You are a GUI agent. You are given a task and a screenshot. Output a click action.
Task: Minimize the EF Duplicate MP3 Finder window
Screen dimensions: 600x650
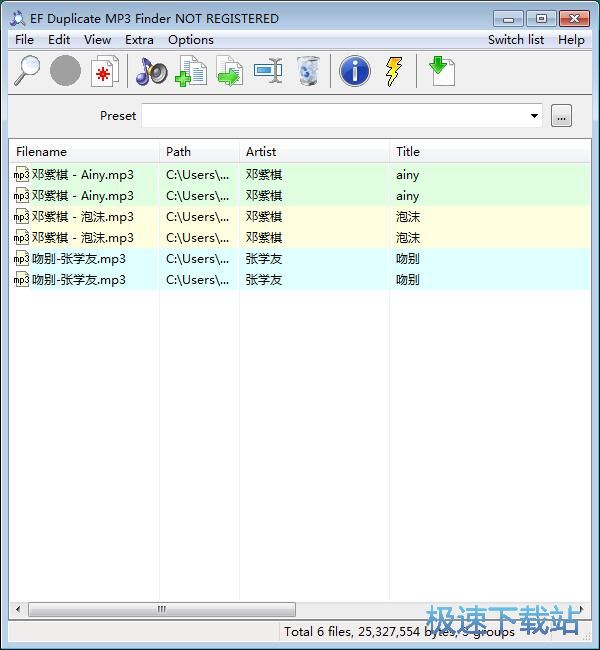coord(508,19)
